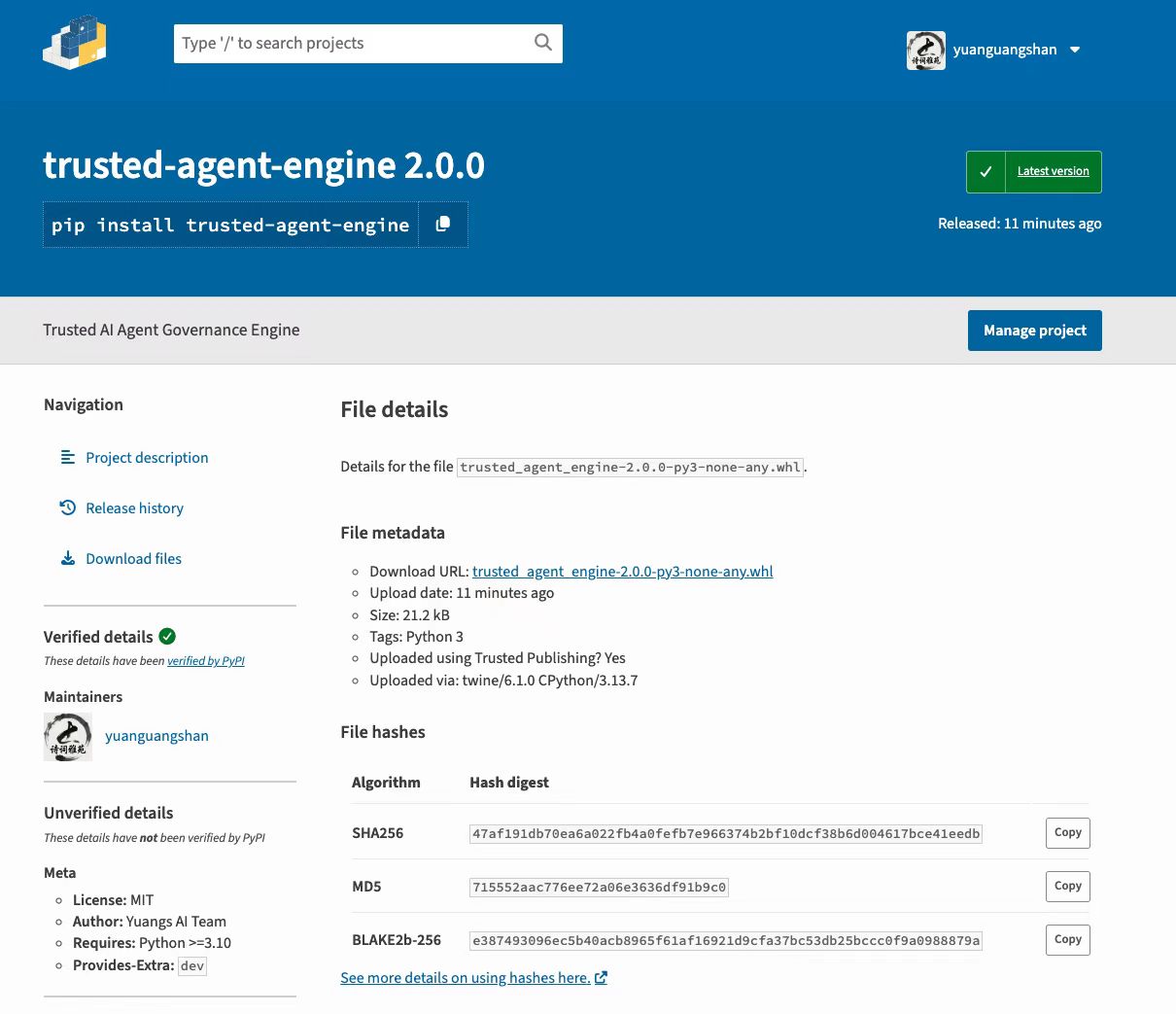
Task: Open the Project description tab
Action: click(x=147, y=458)
